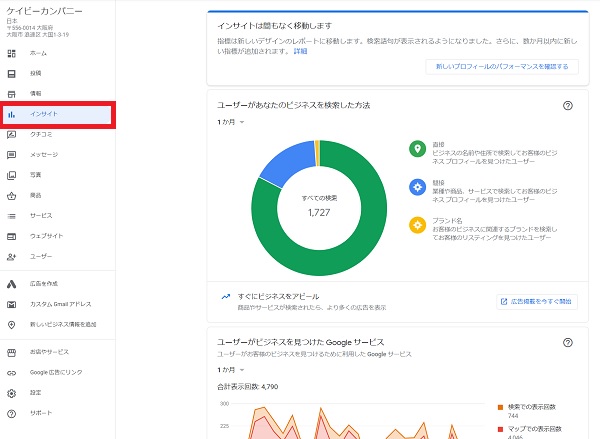This screenshot has width=600, height=439.
Task: Open Google 広告にリンク in sidebar
Action: pos(57,372)
